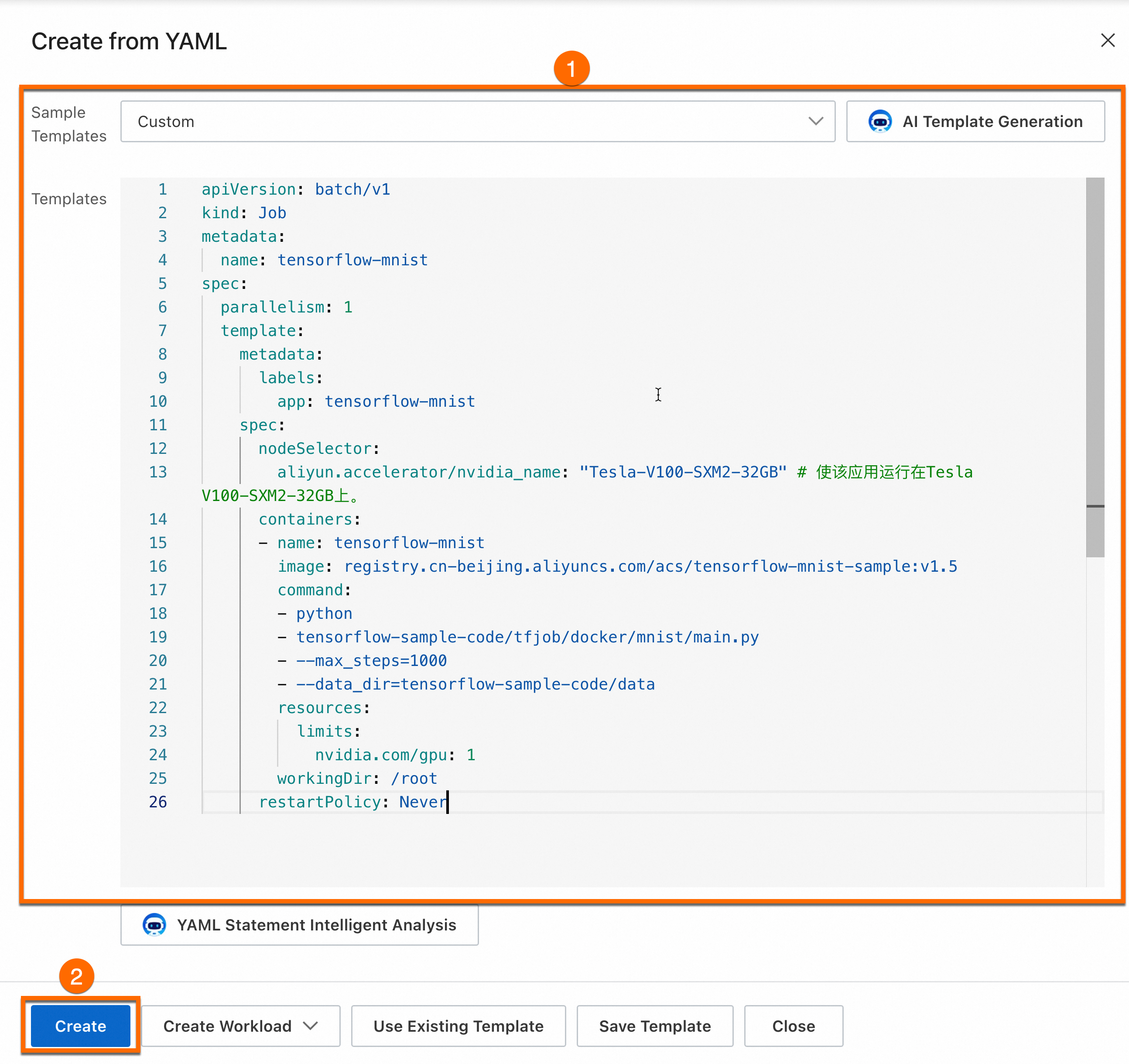Click orange step marker number 2
Screen dimensions: 1129x1064
(77, 977)
